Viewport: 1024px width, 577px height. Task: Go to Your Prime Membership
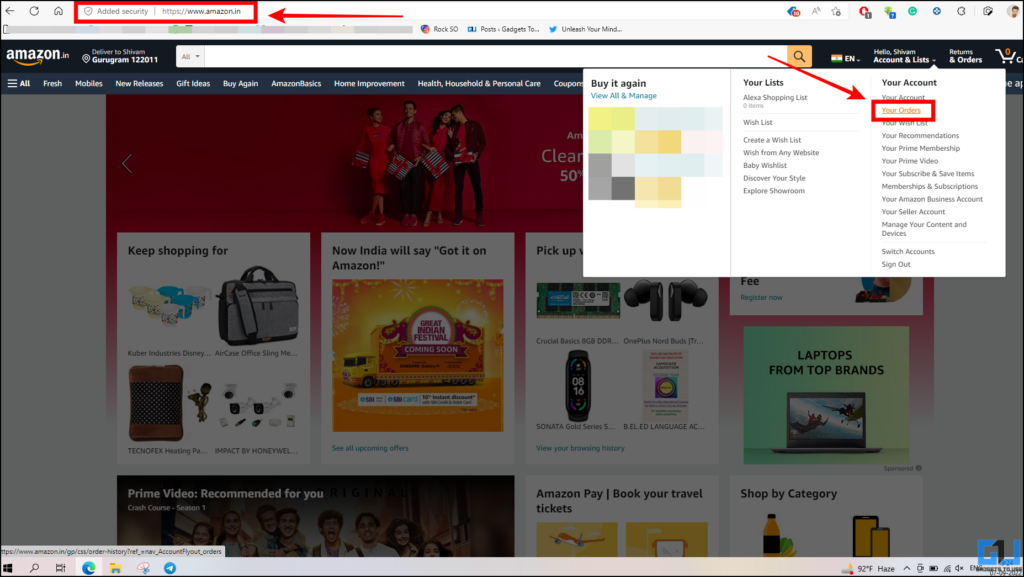921,148
